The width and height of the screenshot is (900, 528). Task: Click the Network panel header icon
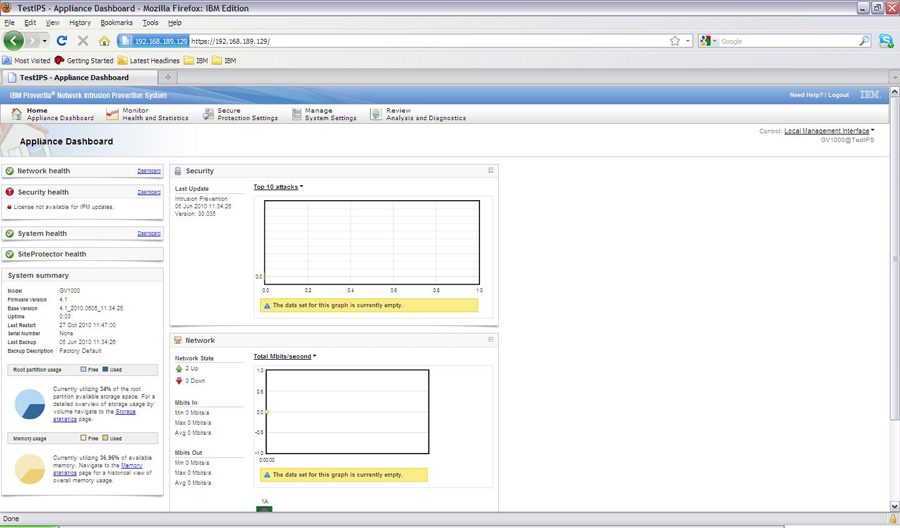tap(178, 340)
